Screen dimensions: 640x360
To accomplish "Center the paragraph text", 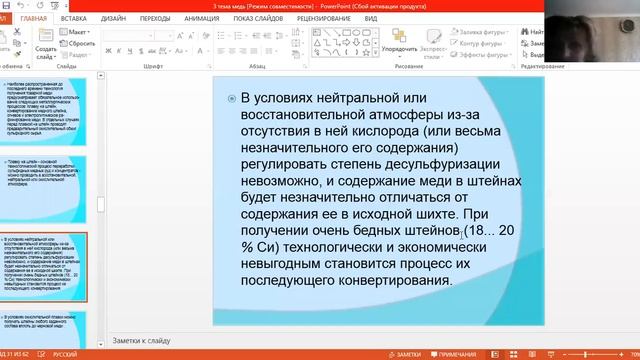I will pyautogui.click(x=232, y=51).
